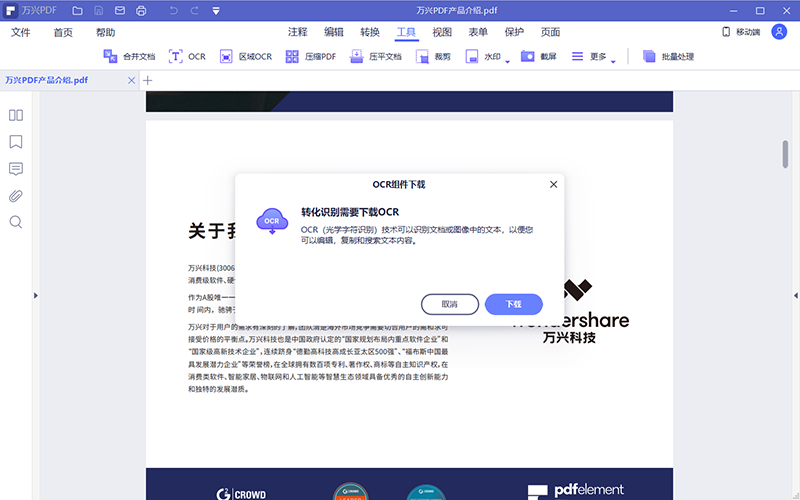Switch to the 注释 tab
Image resolution: width=800 pixels, height=500 pixels.
[x=297, y=32]
